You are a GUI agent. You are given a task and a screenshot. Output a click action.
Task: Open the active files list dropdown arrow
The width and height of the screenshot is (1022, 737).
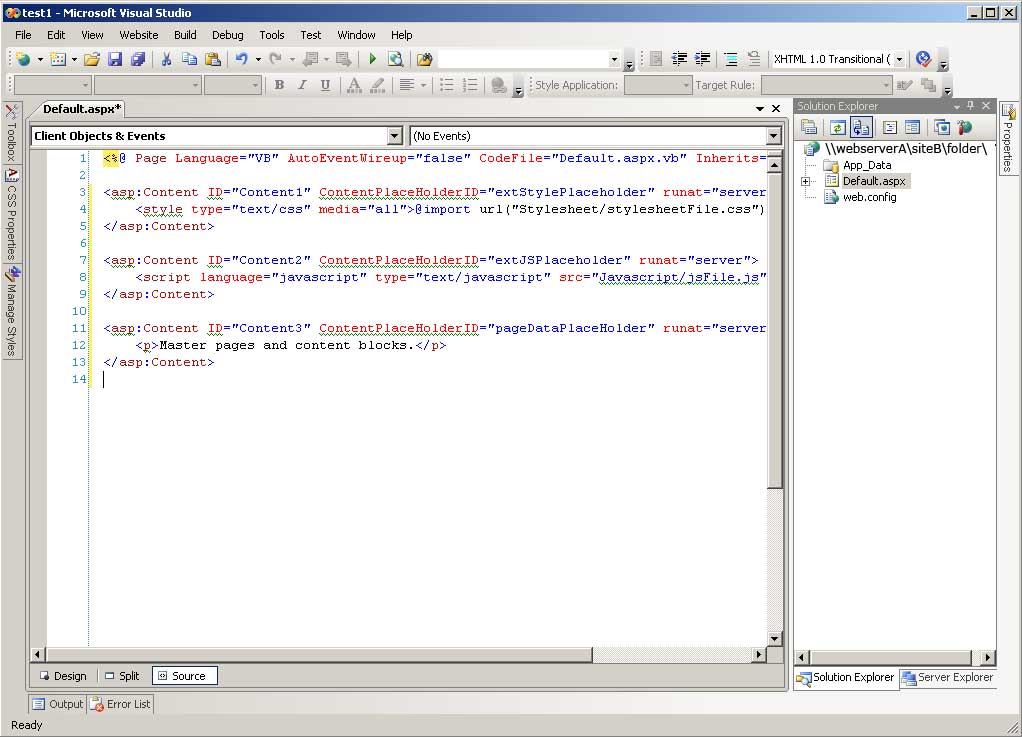760,109
